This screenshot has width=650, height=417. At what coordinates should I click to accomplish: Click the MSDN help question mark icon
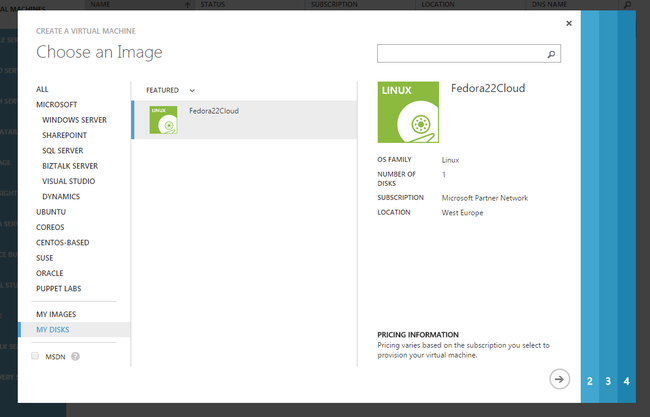click(x=75, y=356)
